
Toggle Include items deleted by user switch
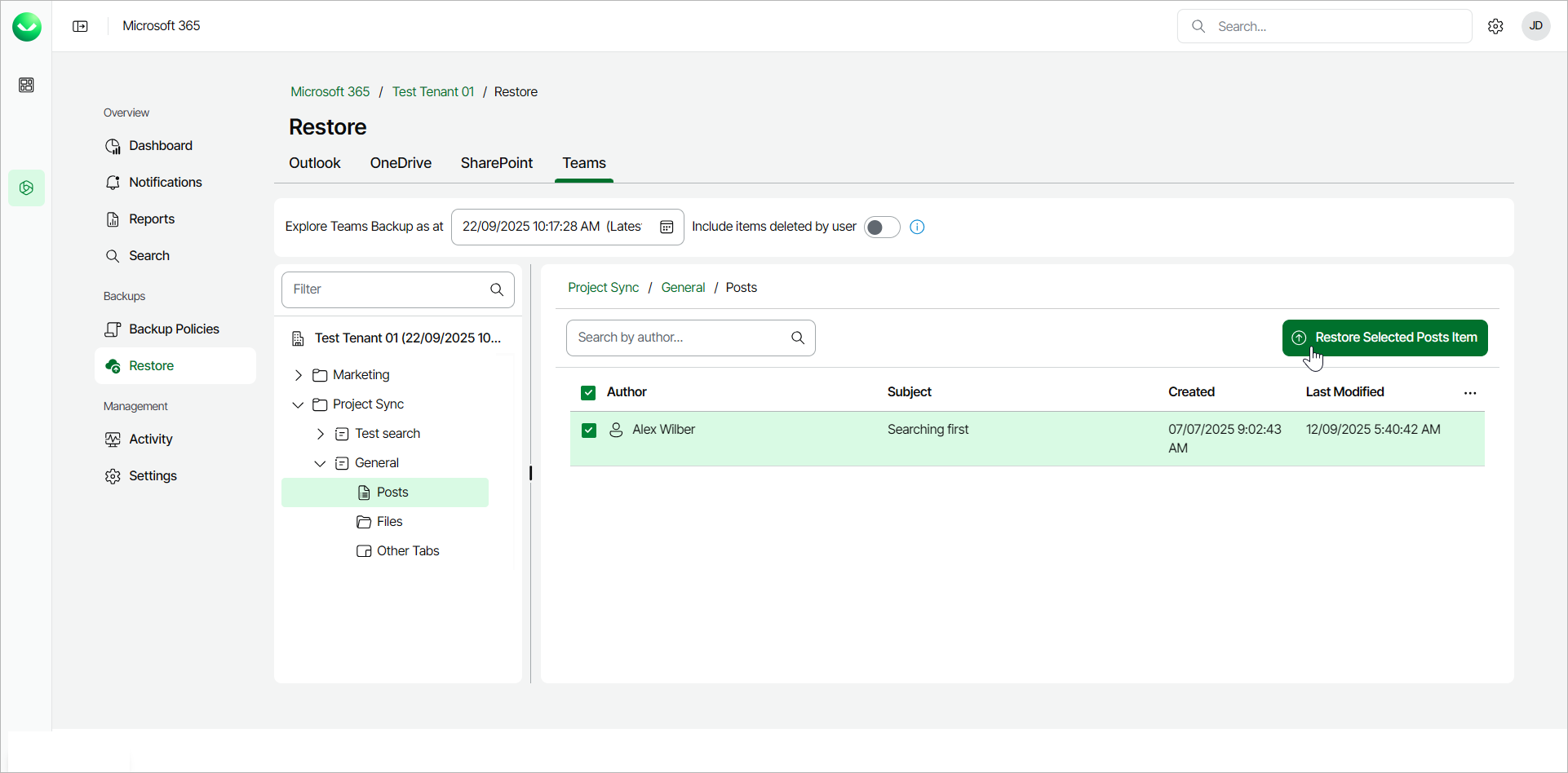882,227
